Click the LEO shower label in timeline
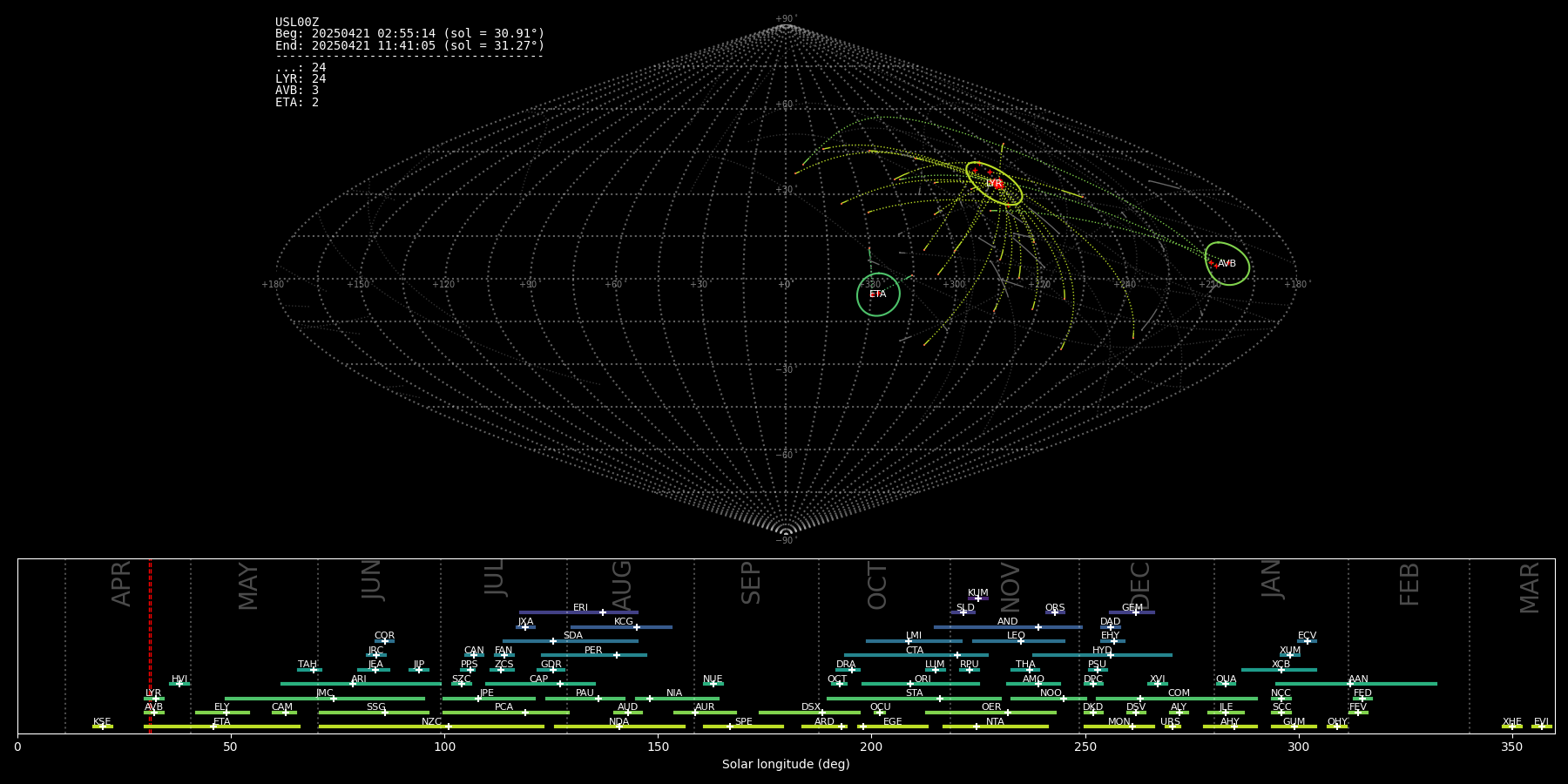1568x784 pixels. point(1017,636)
